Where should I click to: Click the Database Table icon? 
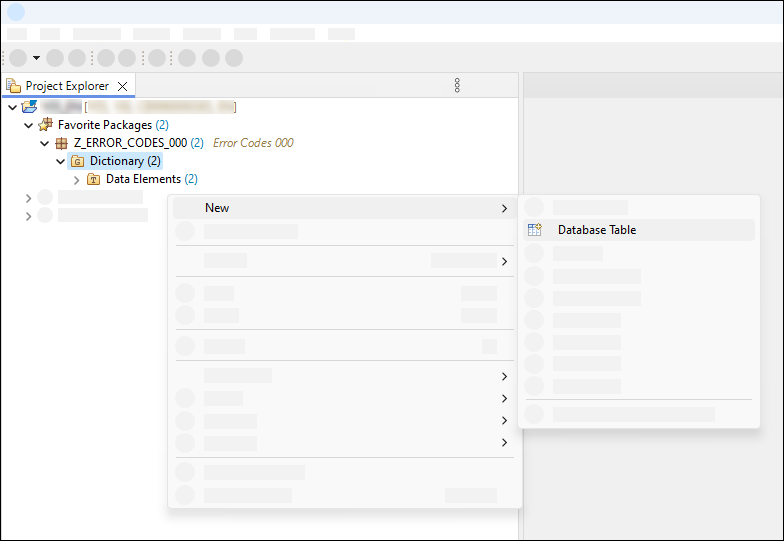534,230
